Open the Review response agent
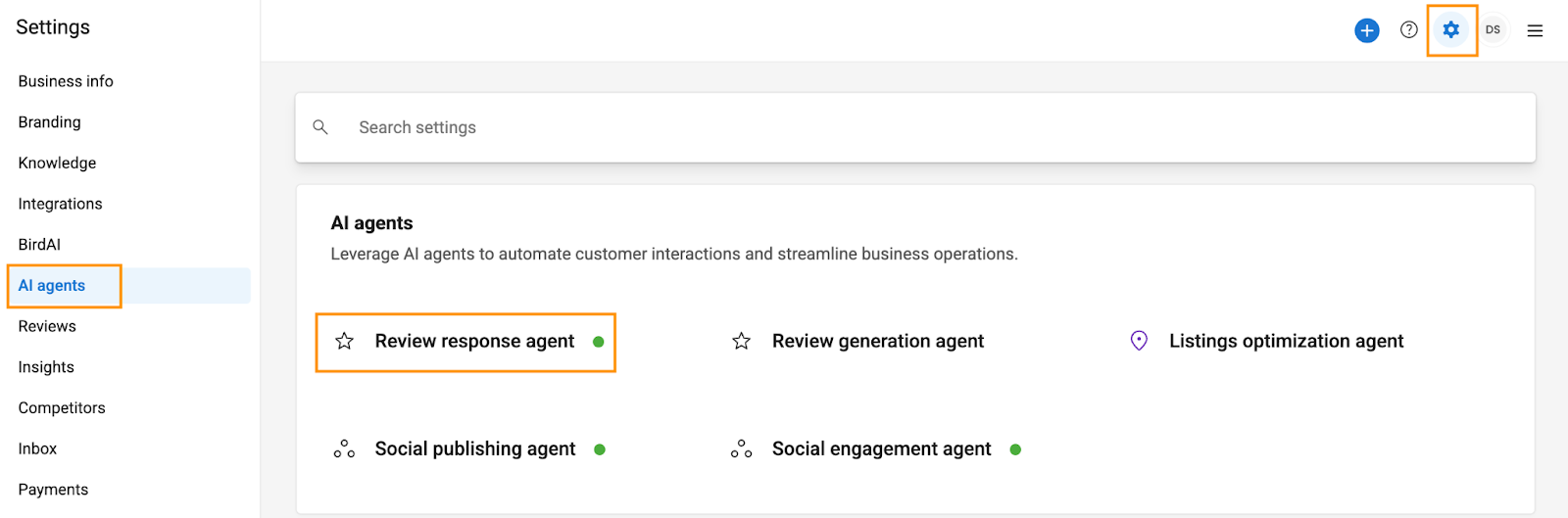Screen dimensions: 1568x518 474,341
